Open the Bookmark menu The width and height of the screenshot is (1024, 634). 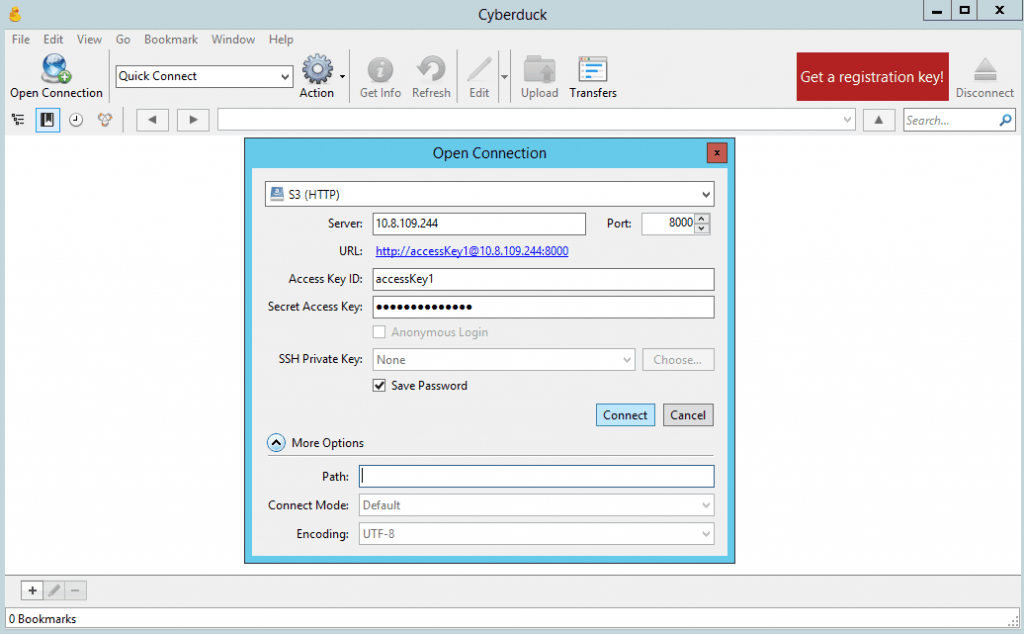(170, 40)
